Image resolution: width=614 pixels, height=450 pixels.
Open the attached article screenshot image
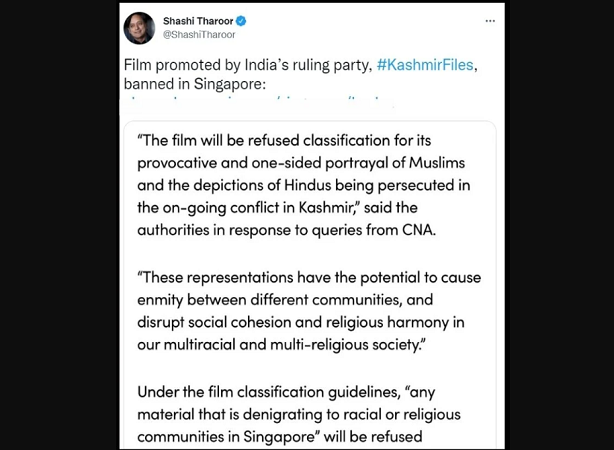coord(310,285)
